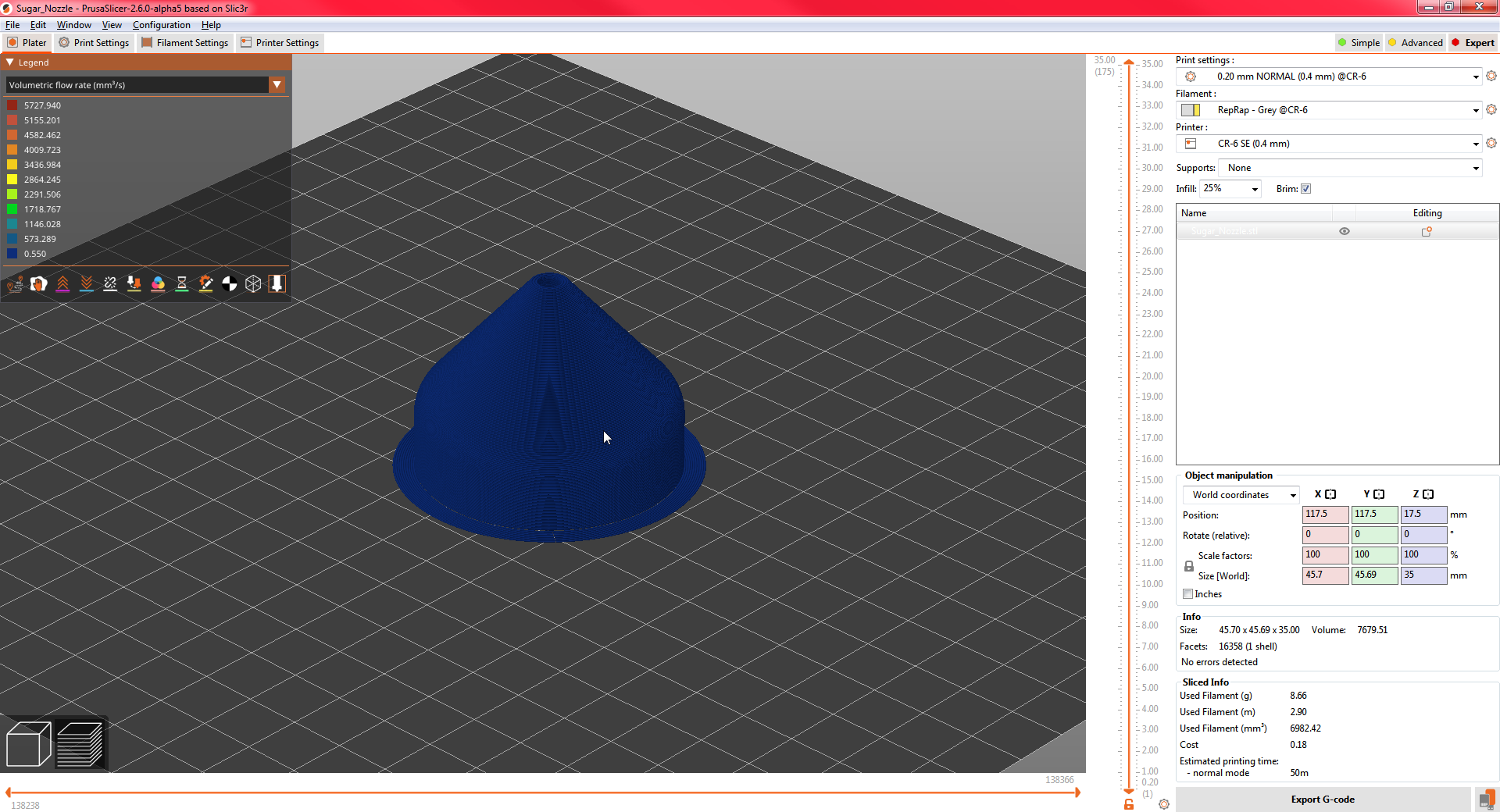The height and width of the screenshot is (812, 1500).
Task: Click the layer slider lock icon
Action: (x=1129, y=804)
